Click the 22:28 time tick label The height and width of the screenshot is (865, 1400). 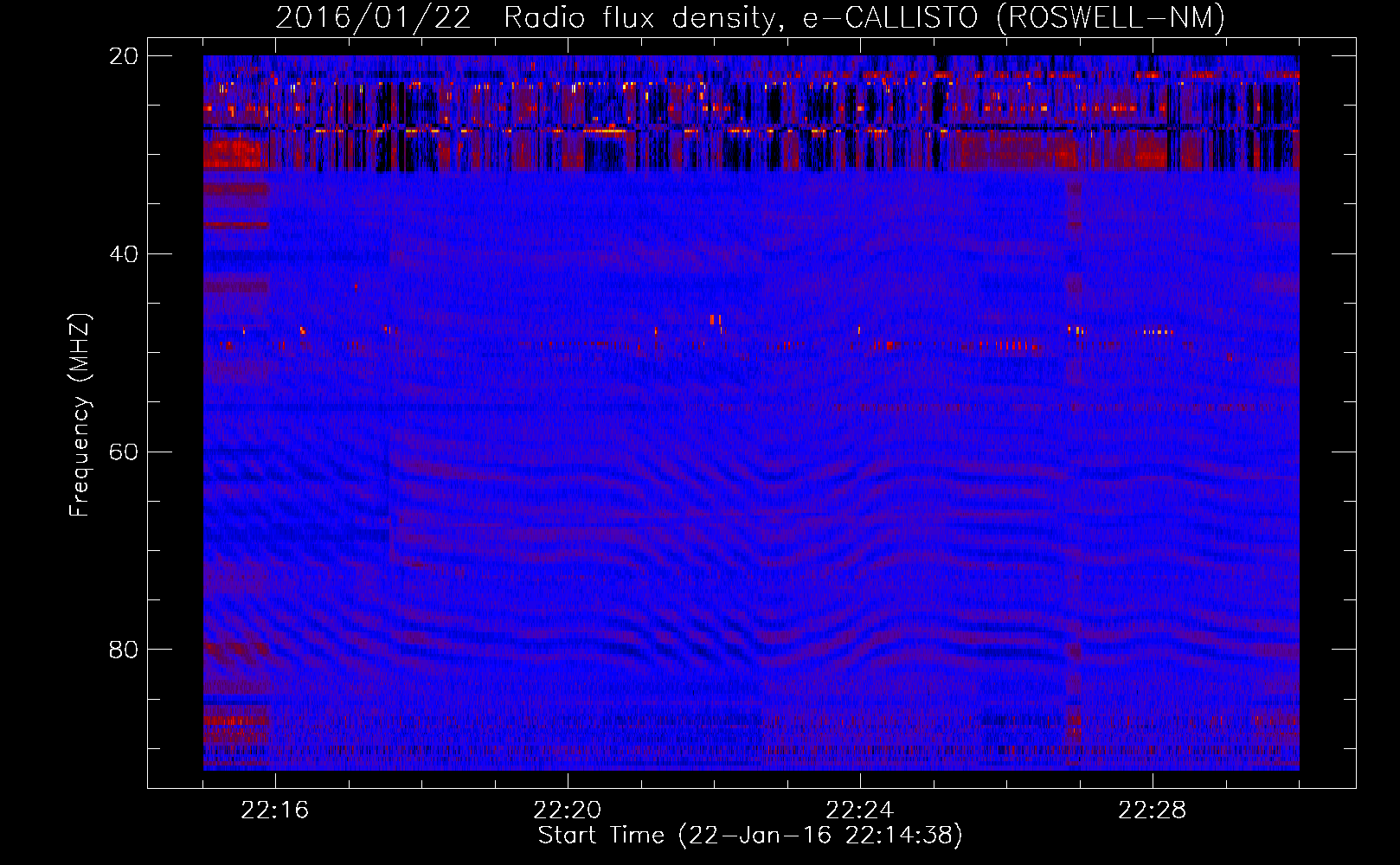click(1153, 811)
